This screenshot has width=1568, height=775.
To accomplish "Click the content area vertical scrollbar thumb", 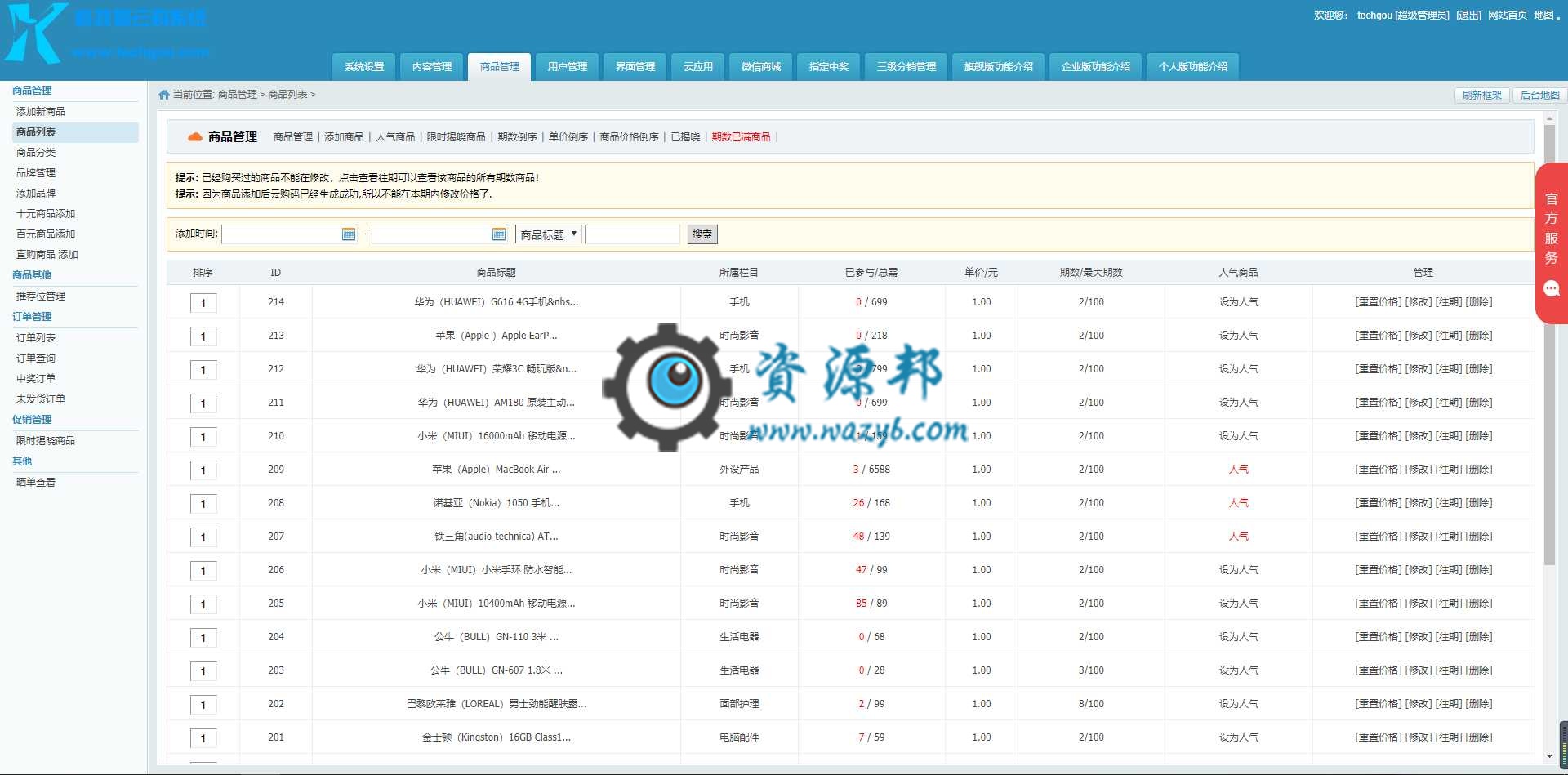I will [1549, 345].
